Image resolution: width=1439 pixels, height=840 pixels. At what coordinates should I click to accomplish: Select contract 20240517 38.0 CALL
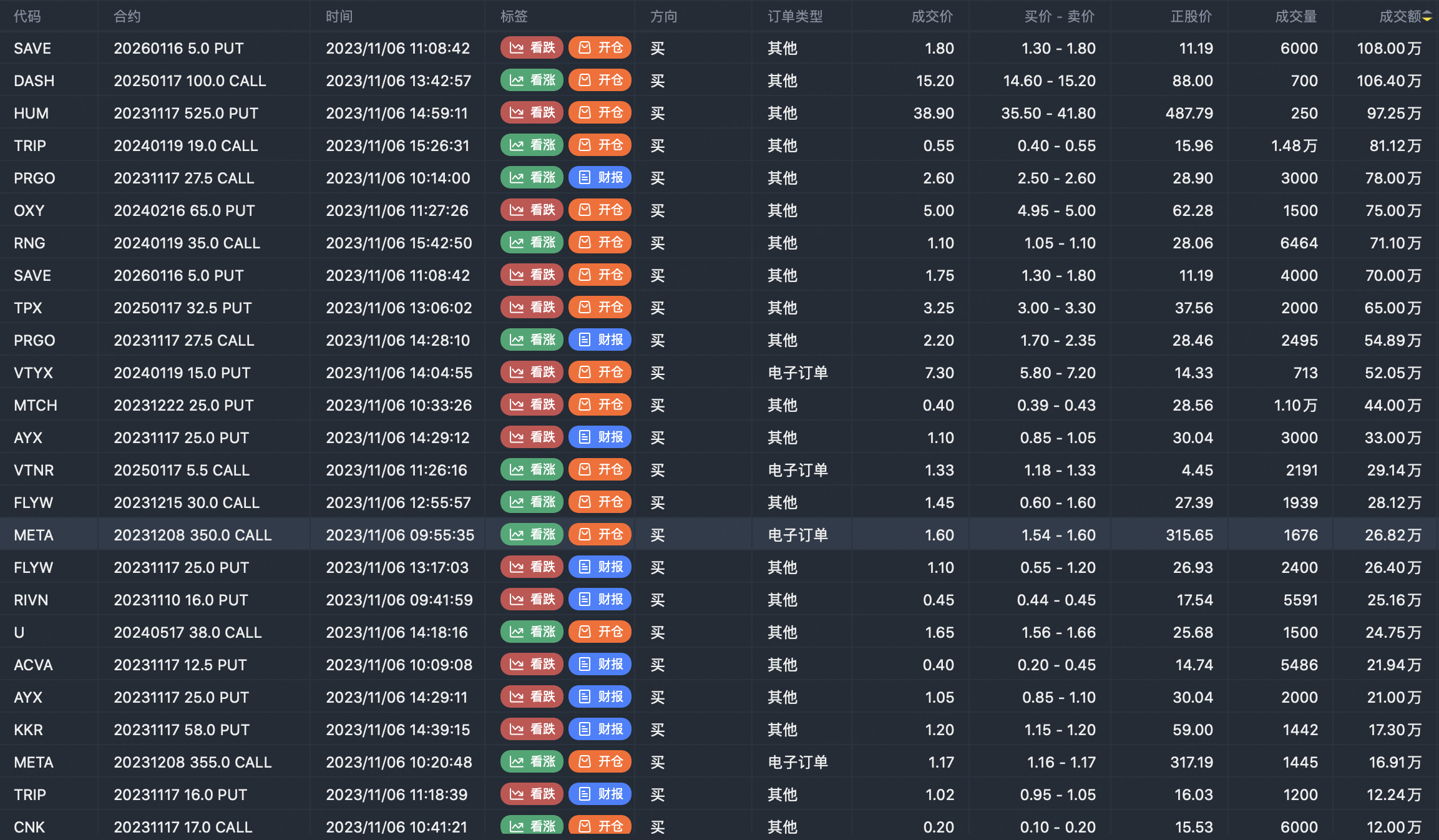[188, 632]
